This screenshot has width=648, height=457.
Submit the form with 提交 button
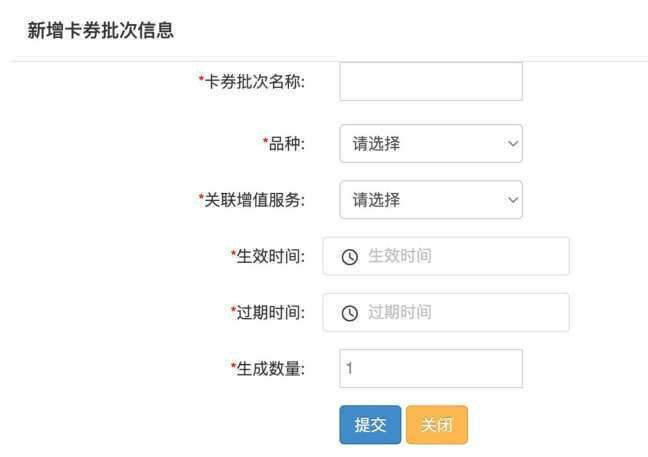pyautogui.click(x=370, y=425)
